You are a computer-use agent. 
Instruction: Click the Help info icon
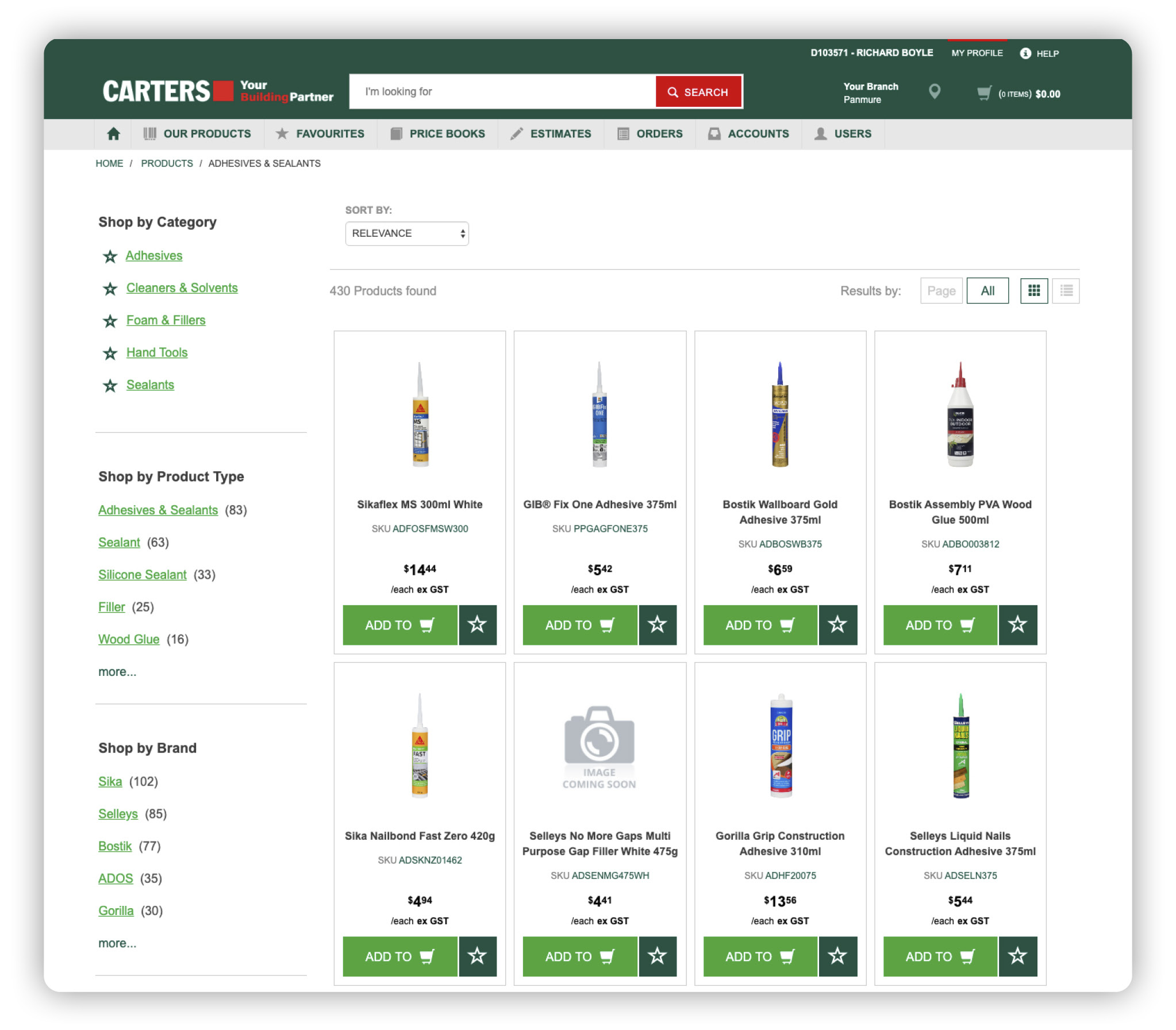point(1025,53)
